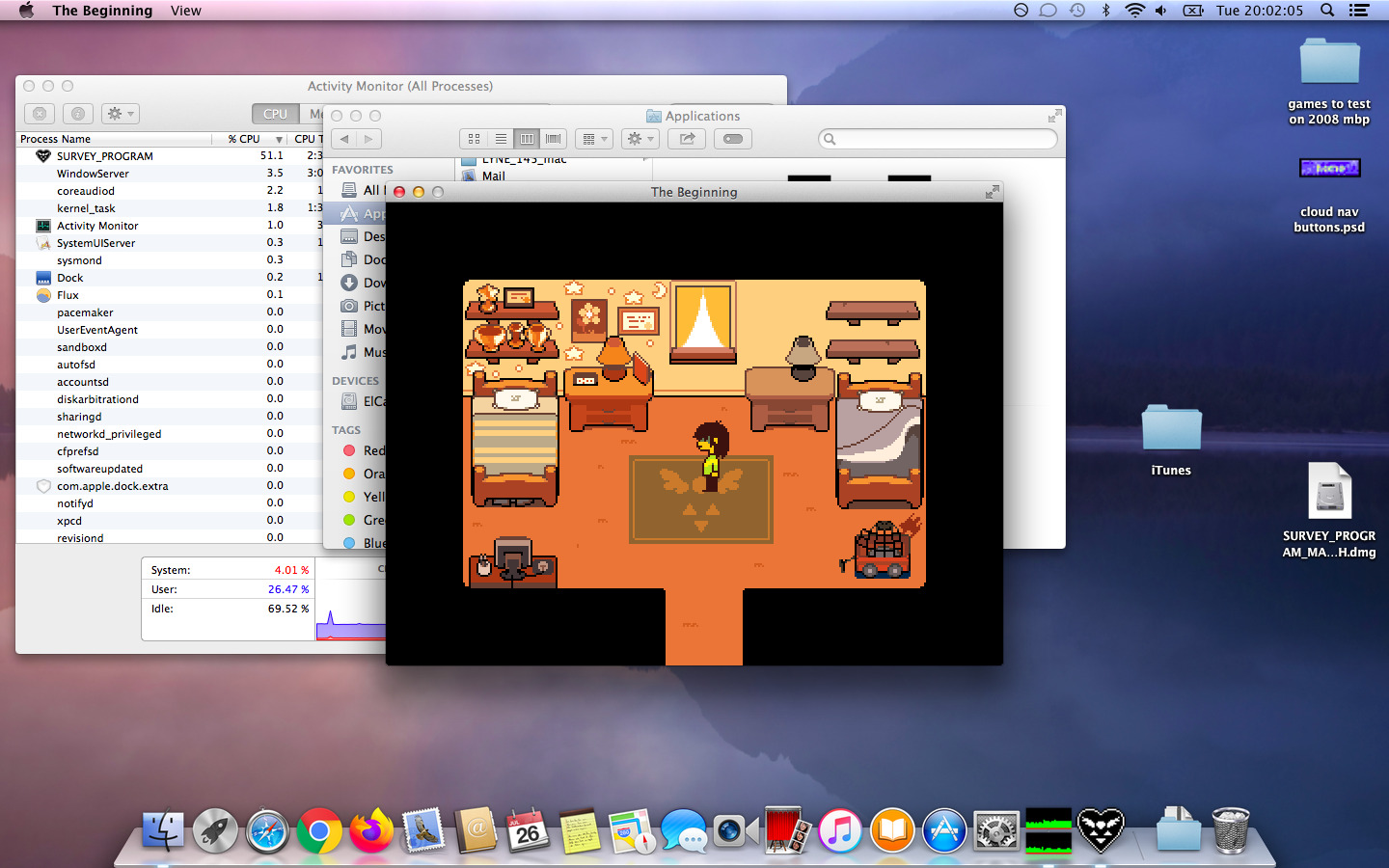
Task: Open the SURVEY_PROGRAM heart icon in Dock
Action: coord(1100,829)
